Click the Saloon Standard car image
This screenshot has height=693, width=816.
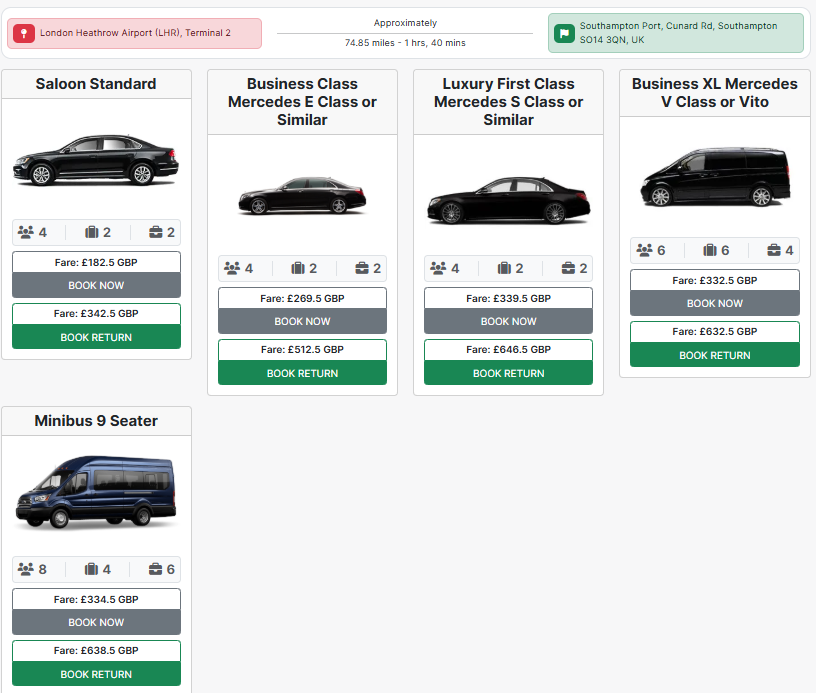pyautogui.click(x=96, y=160)
